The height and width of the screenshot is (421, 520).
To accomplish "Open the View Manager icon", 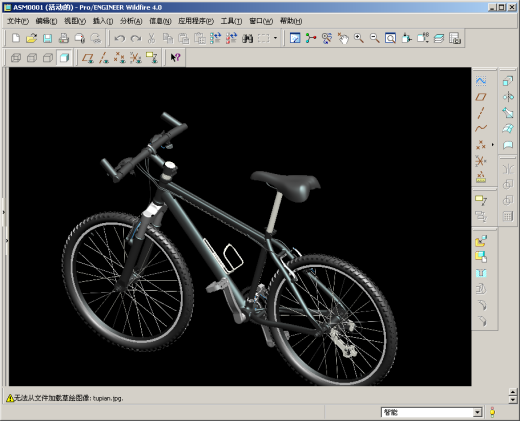I will [x=455, y=38].
